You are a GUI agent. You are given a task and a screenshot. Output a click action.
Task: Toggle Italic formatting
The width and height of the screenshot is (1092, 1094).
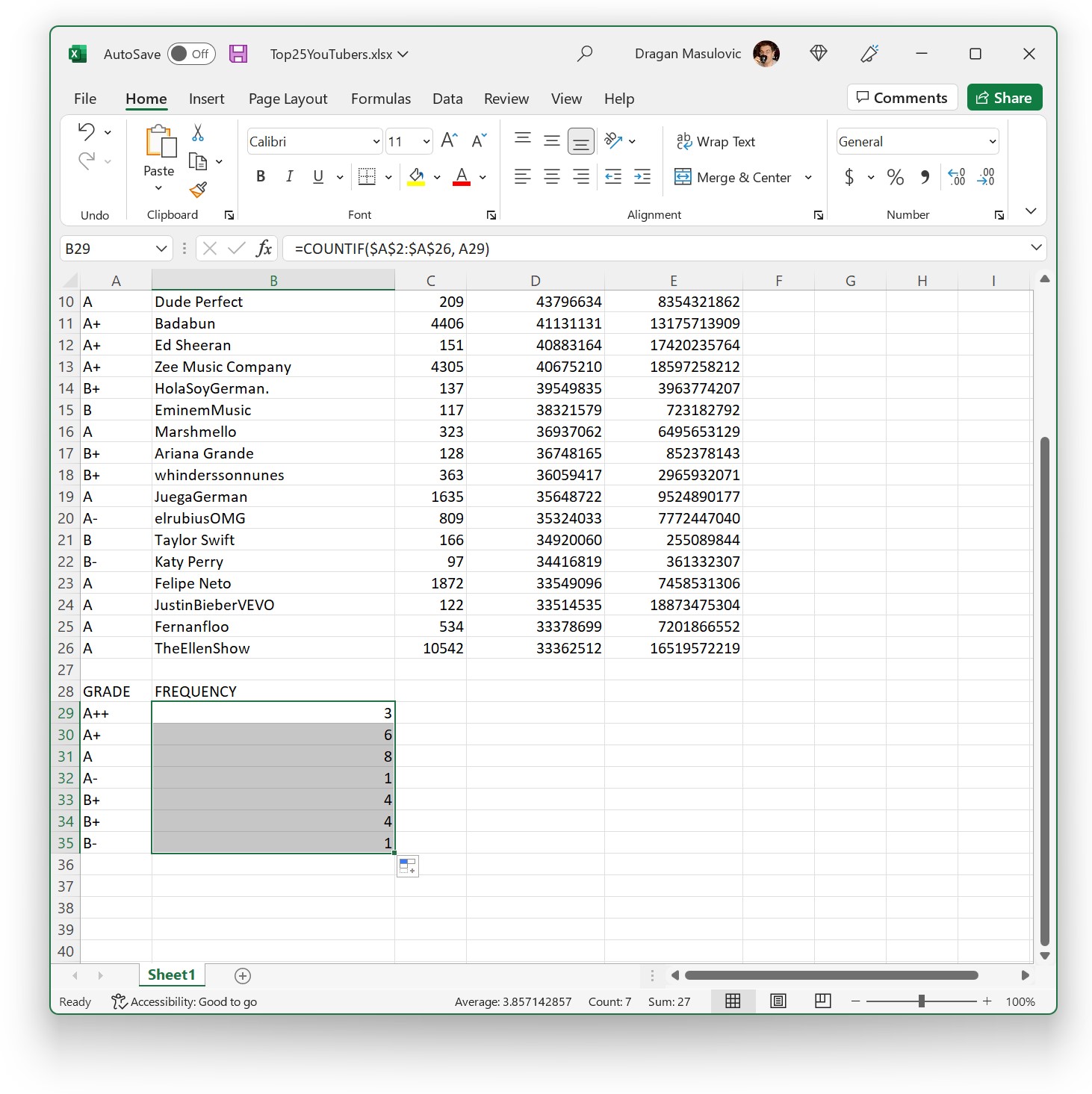(290, 176)
